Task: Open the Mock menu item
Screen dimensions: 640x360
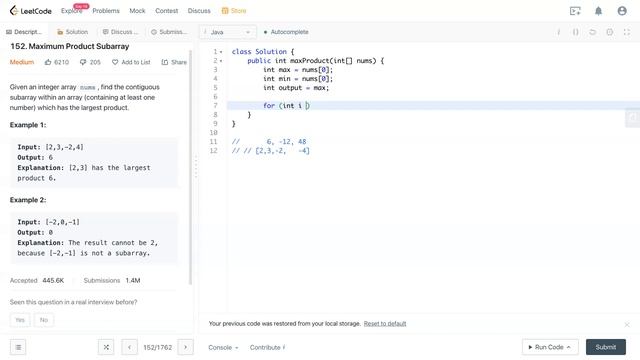Action: (x=137, y=11)
